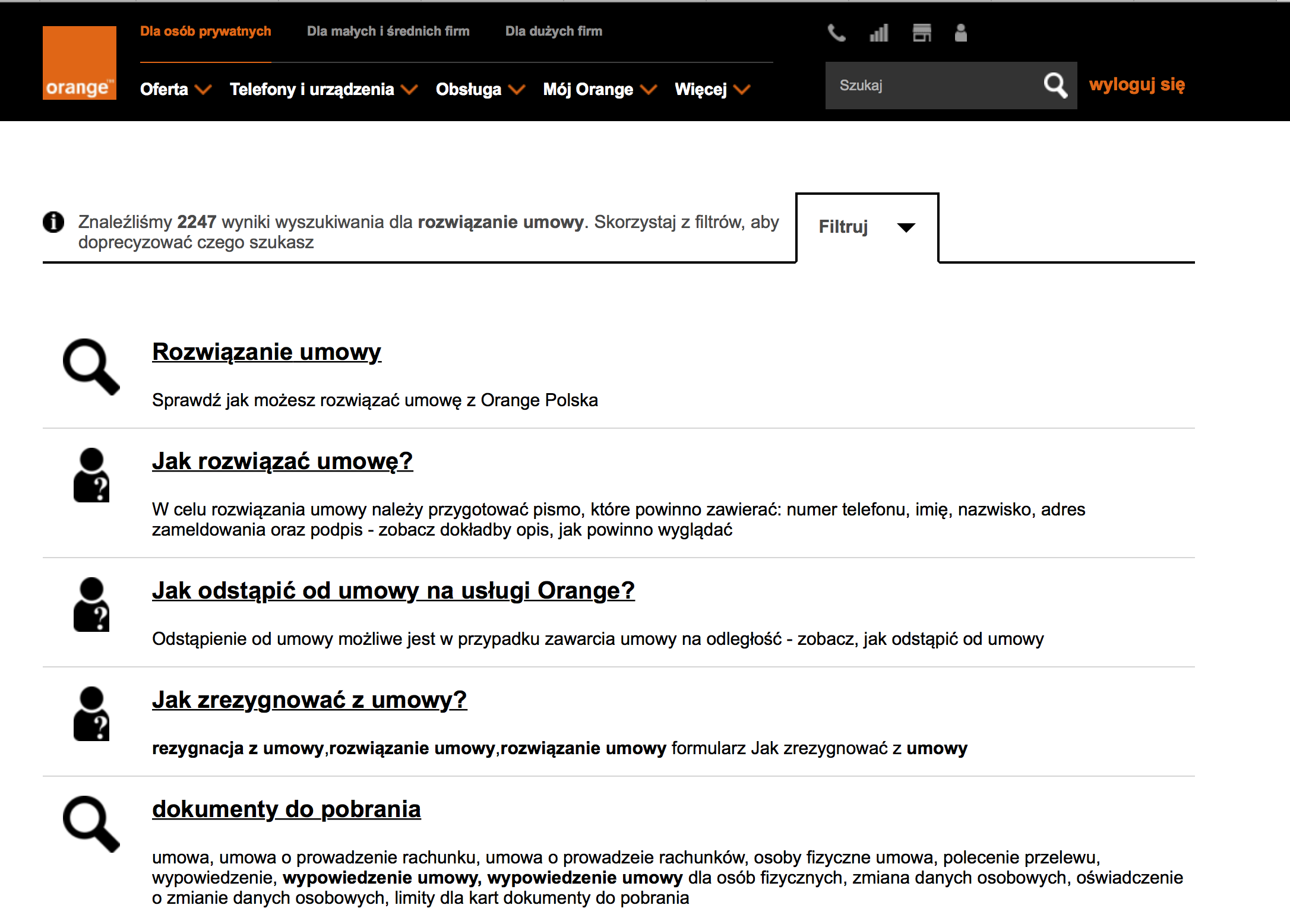Click the user account person icon
Image resolution: width=1290 pixels, height=924 pixels.
pyautogui.click(x=960, y=33)
